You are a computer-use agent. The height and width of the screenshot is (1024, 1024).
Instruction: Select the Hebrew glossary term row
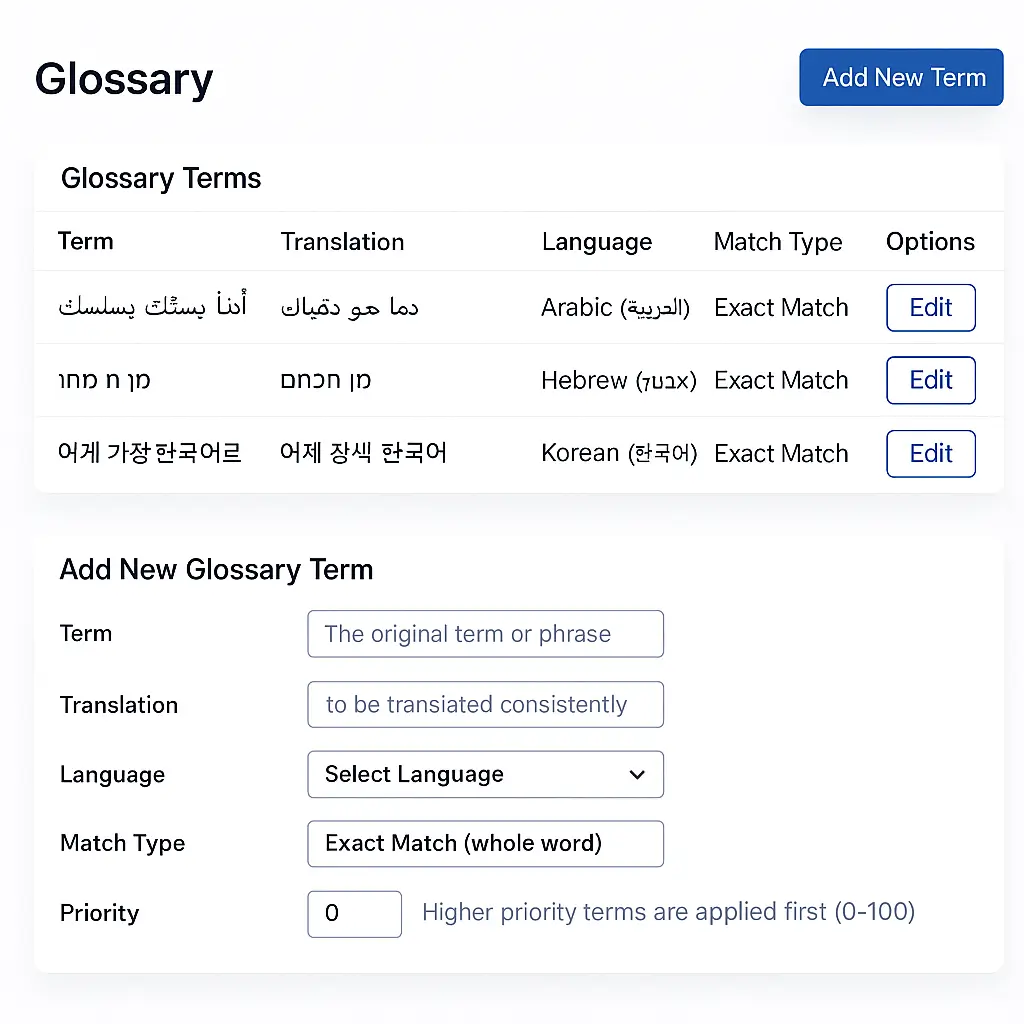coord(400,380)
